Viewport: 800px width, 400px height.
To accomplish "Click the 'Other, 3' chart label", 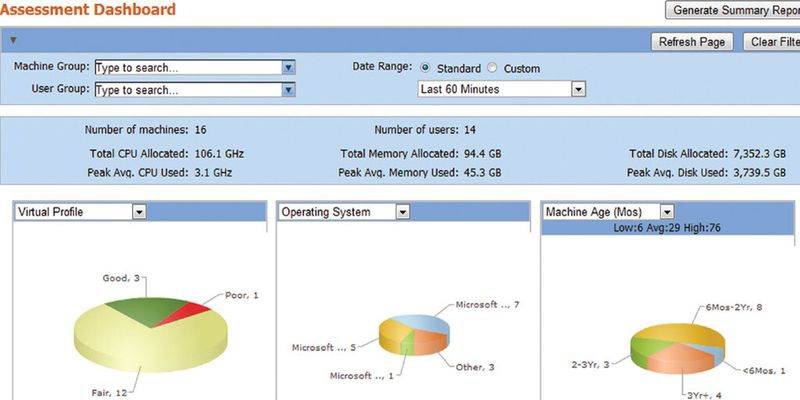I will point(475,367).
